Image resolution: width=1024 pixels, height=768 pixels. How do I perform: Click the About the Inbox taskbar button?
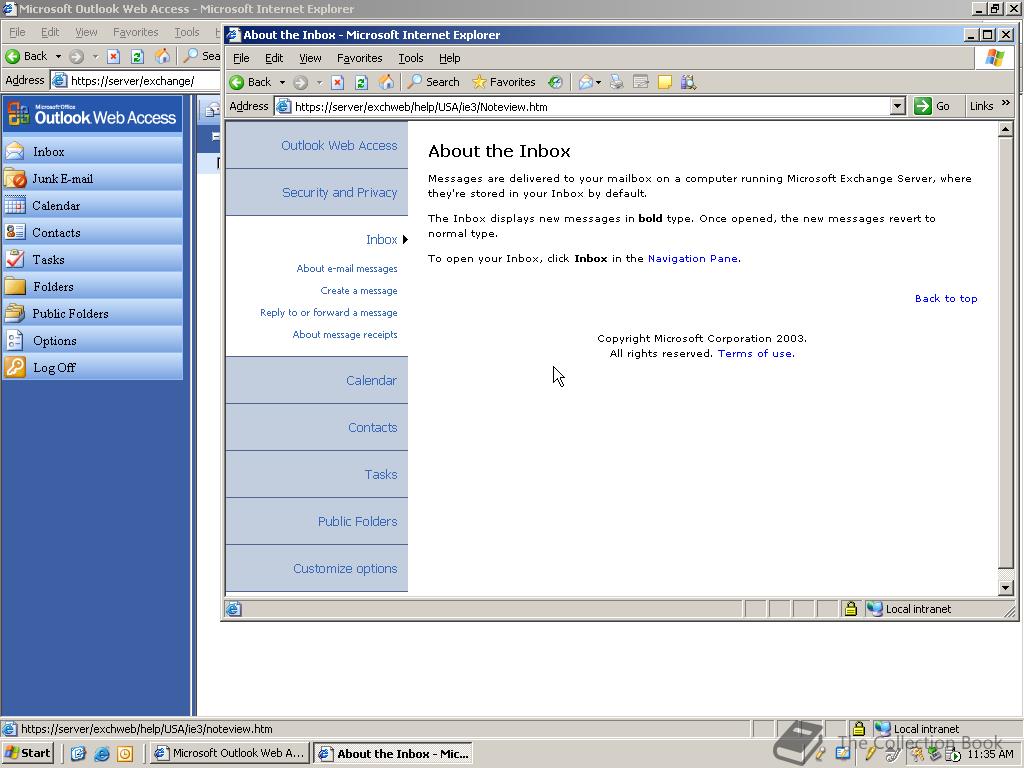point(393,753)
